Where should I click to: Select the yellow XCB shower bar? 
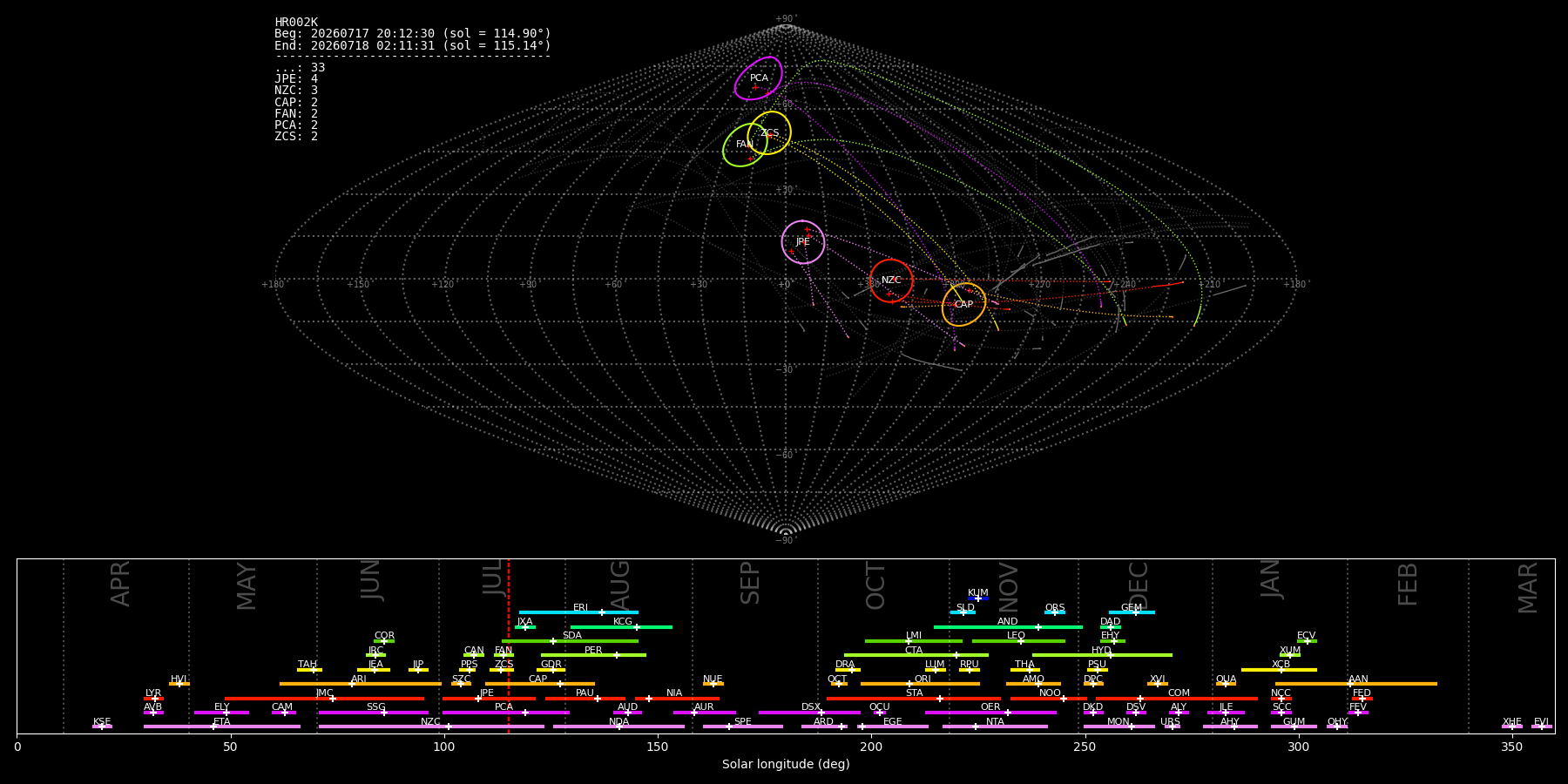pyautogui.click(x=1279, y=670)
